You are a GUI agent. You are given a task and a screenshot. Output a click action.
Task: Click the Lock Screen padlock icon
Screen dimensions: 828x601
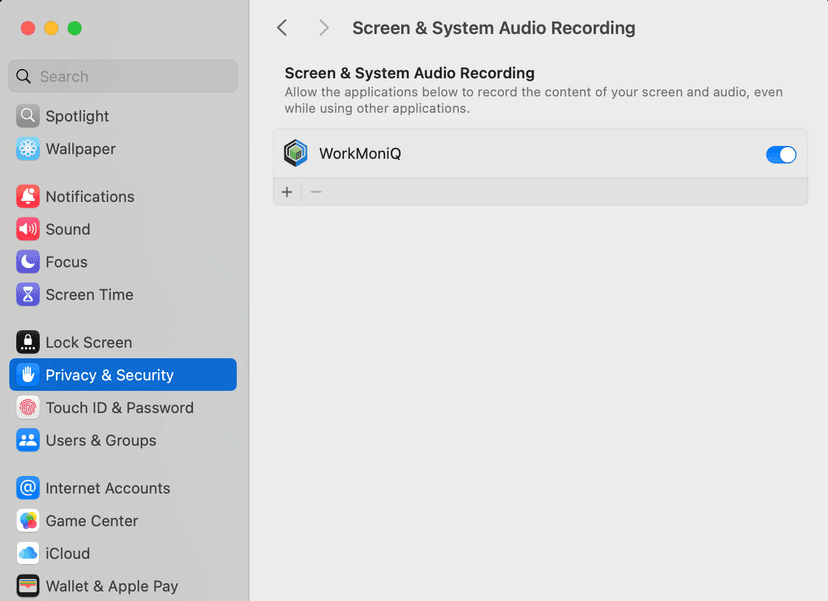coord(27,342)
